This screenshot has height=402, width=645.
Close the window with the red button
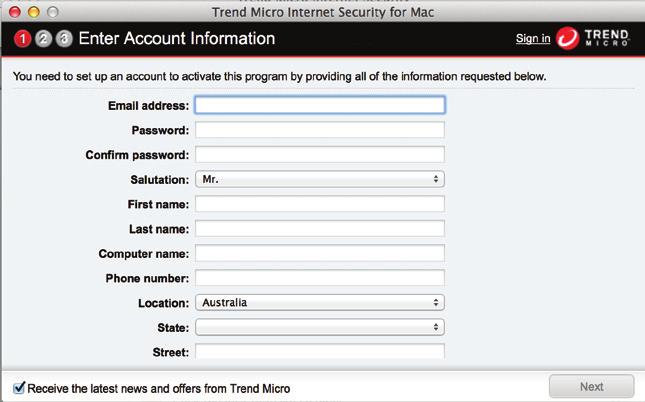(15, 12)
